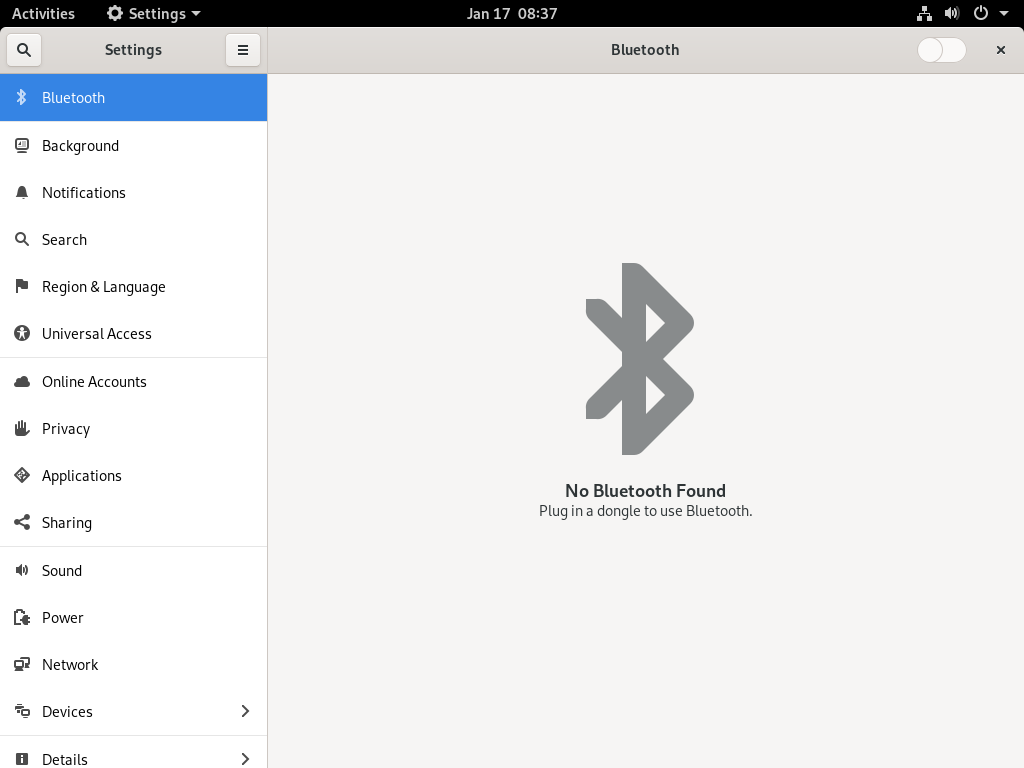This screenshot has width=1024, height=768.
Task: Click the 'Plug in a dongle to use Bluetooth.' text
Action: [645, 511]
